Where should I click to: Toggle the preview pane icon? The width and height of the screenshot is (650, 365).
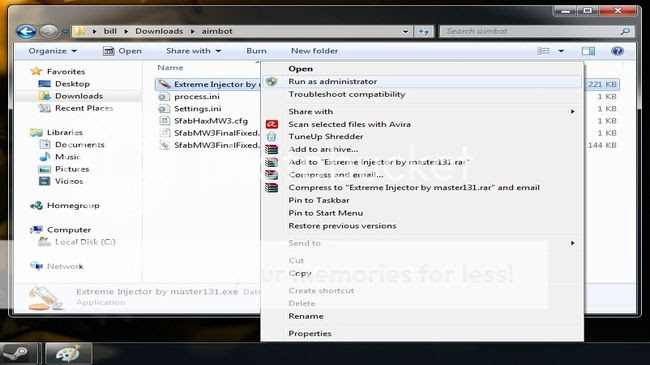[x=588, y=51]
